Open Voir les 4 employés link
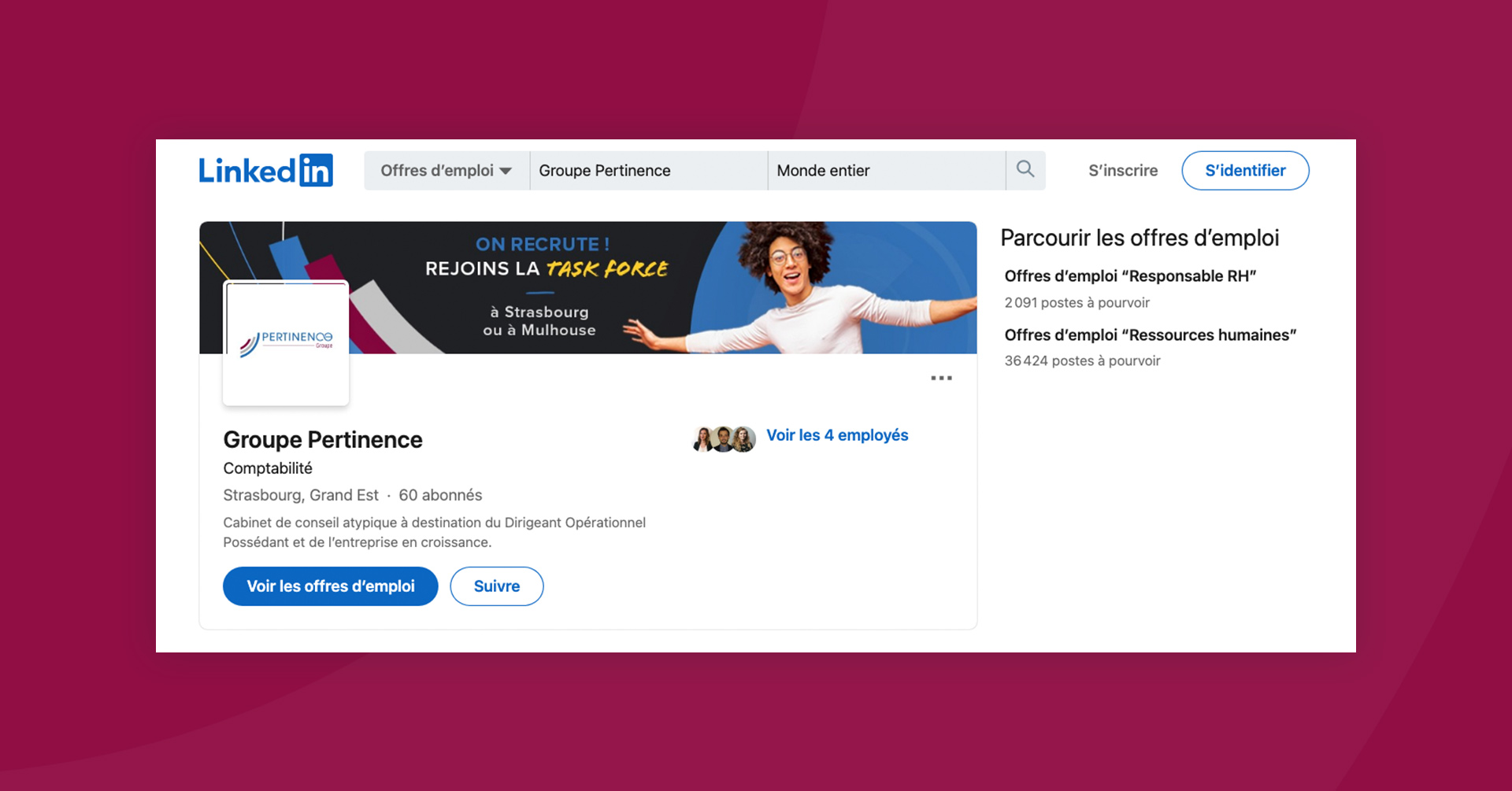The height and width of the screenshot is (791, 1512). [837, 435]
